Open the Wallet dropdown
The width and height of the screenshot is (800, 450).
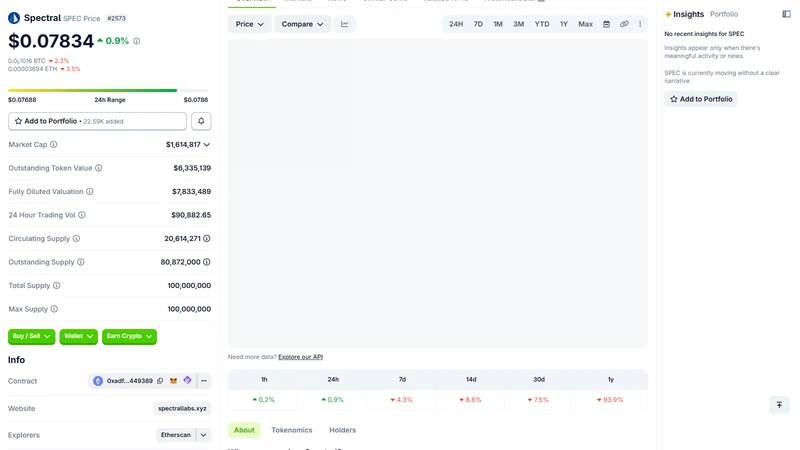pyautogui.click(x=79, y=336)
